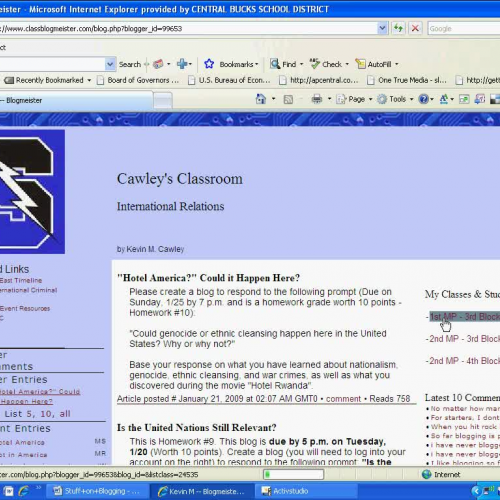Open the Tools menu

point(395,99)
